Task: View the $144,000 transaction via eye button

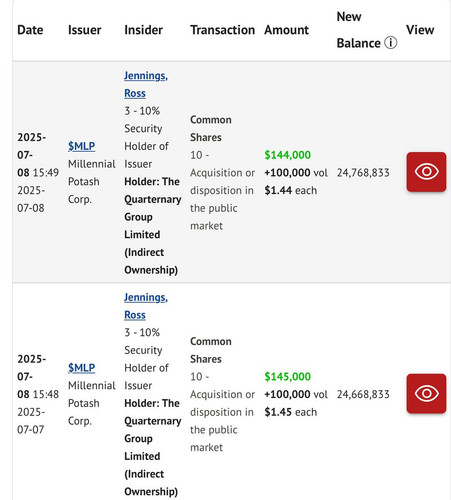Action: tap(426, 172)
